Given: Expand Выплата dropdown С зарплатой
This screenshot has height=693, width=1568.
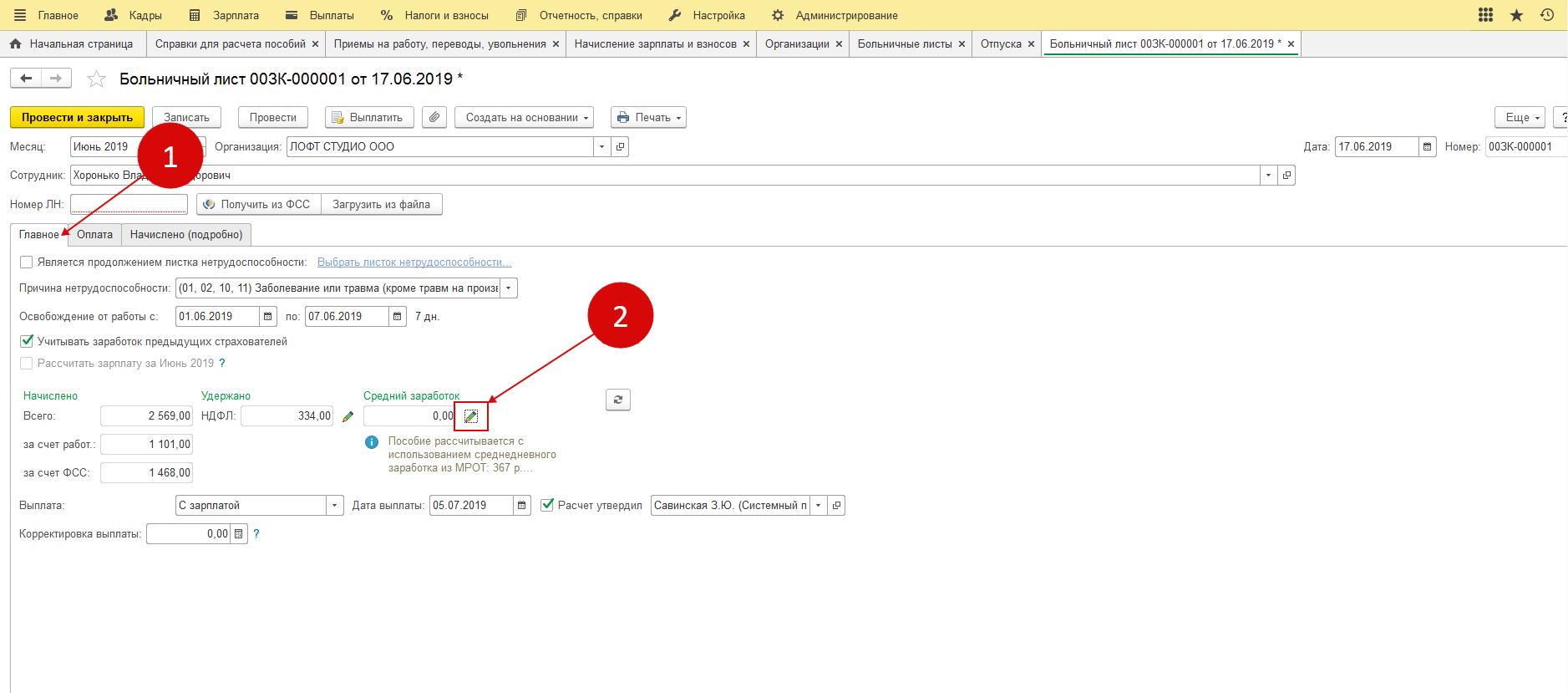Looking at the screenshot, I should click(x=334, y=505).
